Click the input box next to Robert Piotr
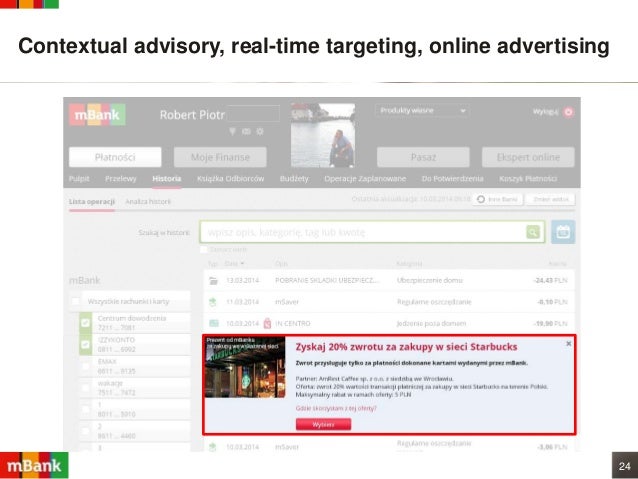This screenshot has width=638, height=479. click(253, 114)
